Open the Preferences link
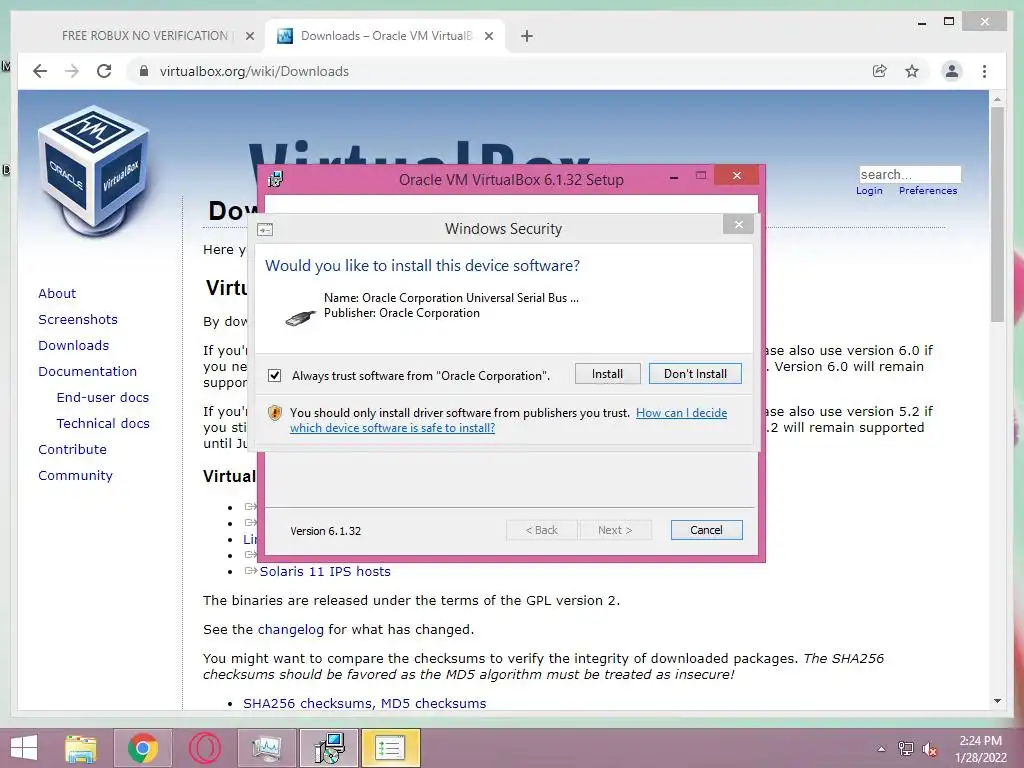The width and height of the screenshot is (1024, 768). click(x=927, y=191)
